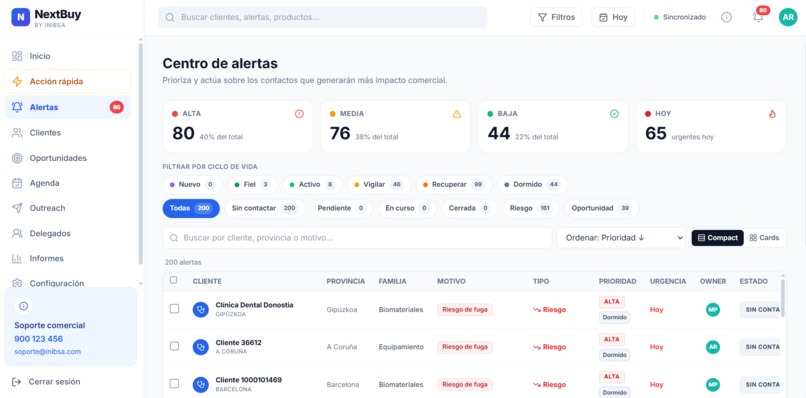
Task: Open the info icon in top bar
Action: 726,17
